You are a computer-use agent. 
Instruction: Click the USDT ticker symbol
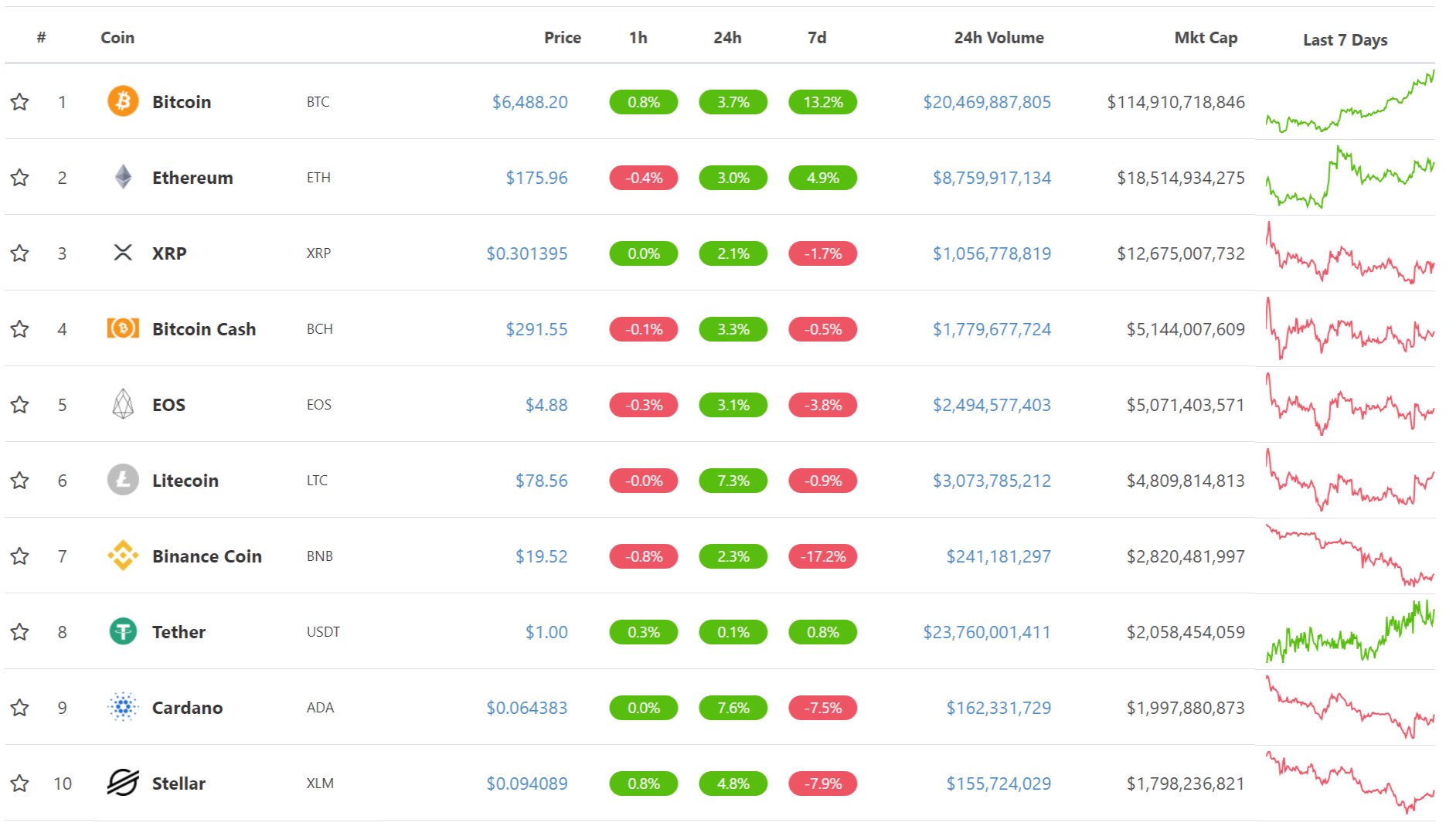click(x=323, y=632)
